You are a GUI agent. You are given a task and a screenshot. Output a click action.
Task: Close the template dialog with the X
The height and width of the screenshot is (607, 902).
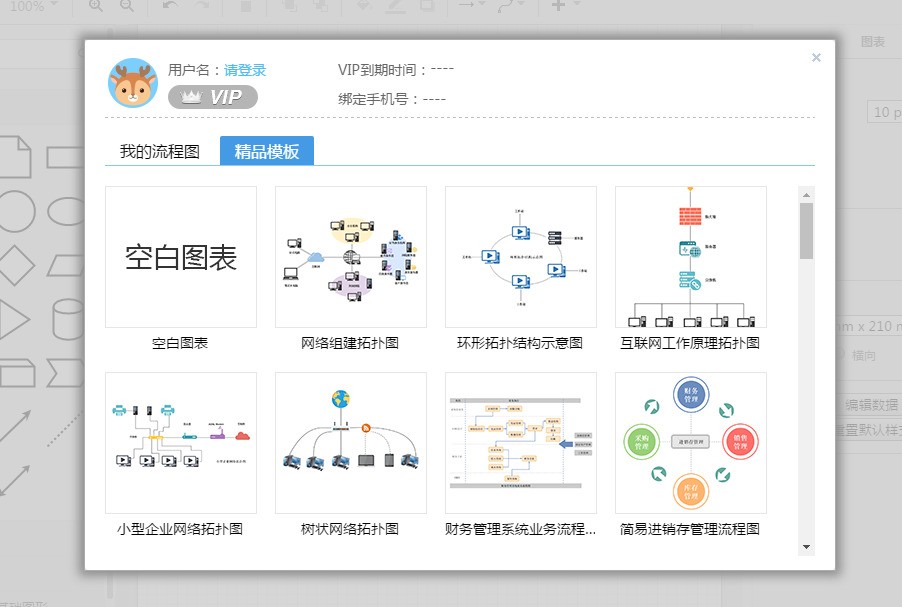(x=816, y=58)
